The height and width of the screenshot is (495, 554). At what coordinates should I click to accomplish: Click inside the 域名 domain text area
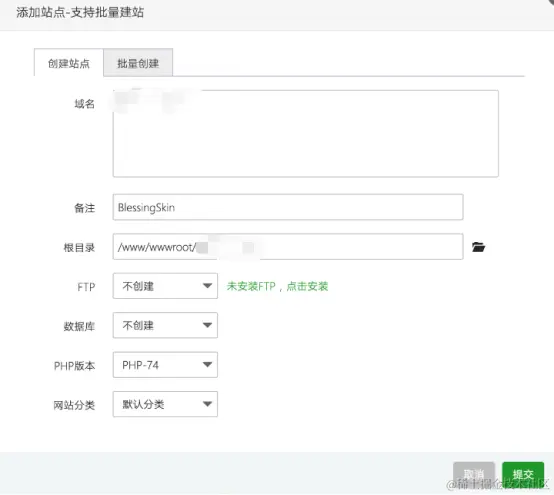(306, 134)
